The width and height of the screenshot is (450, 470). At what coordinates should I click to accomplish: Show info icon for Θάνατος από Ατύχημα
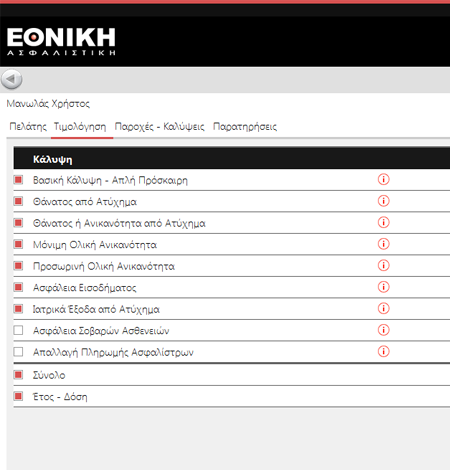(384, 201)
